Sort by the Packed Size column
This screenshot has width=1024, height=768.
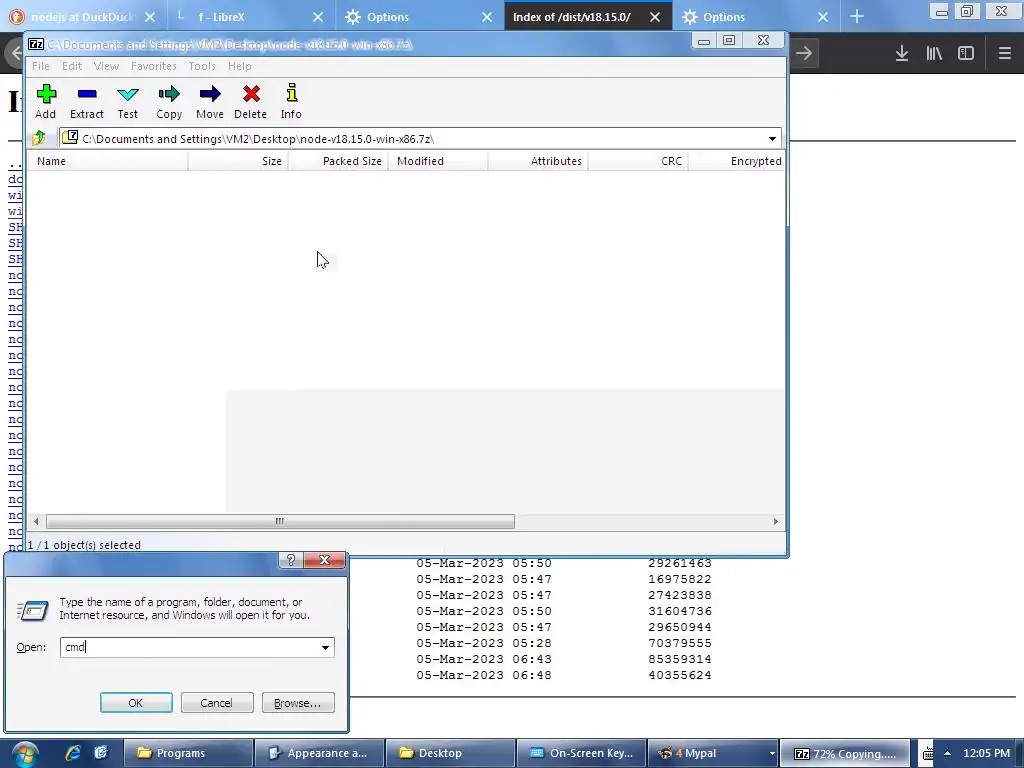[338, 161]
